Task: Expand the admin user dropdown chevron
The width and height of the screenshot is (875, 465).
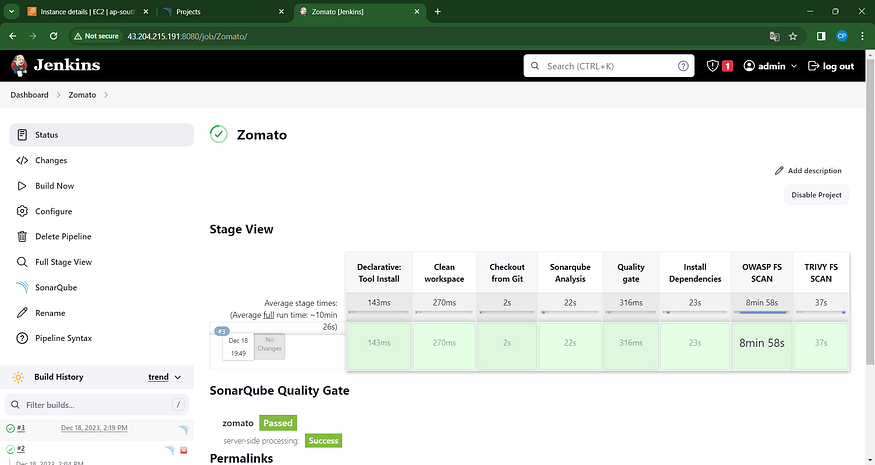Action: click(x=794, y=66)
